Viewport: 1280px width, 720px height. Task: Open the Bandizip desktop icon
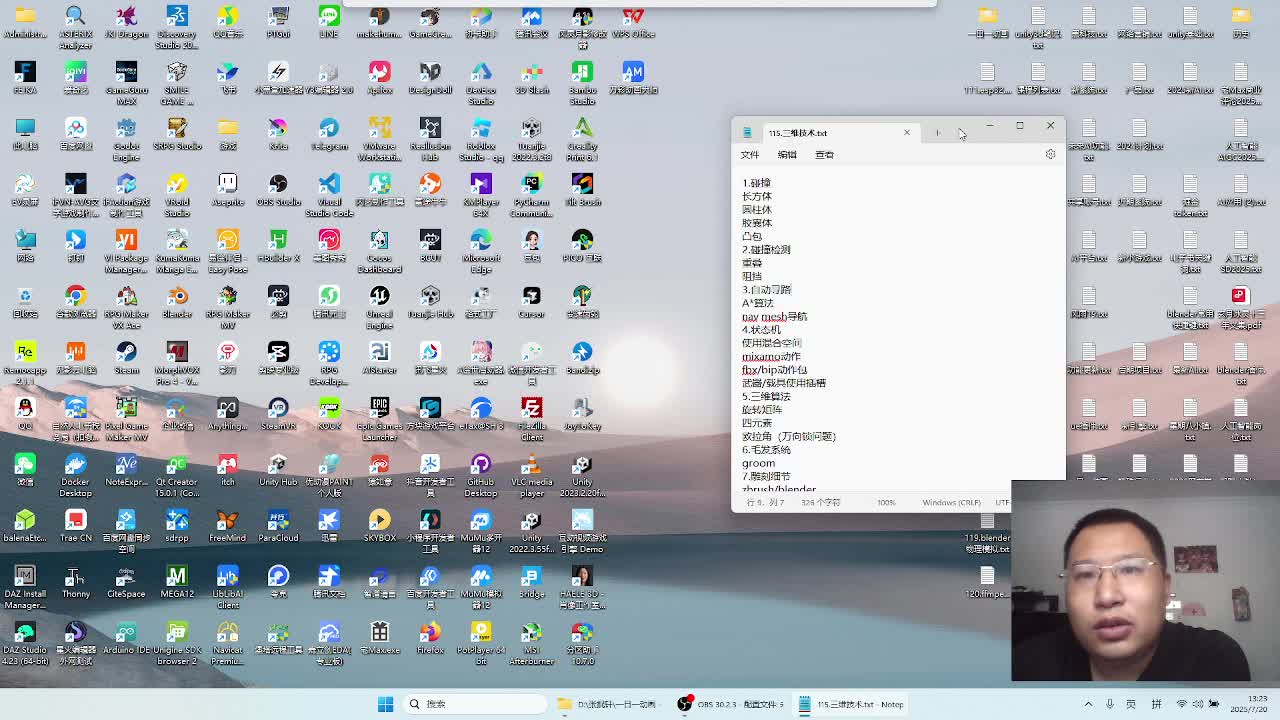(582, 358)
